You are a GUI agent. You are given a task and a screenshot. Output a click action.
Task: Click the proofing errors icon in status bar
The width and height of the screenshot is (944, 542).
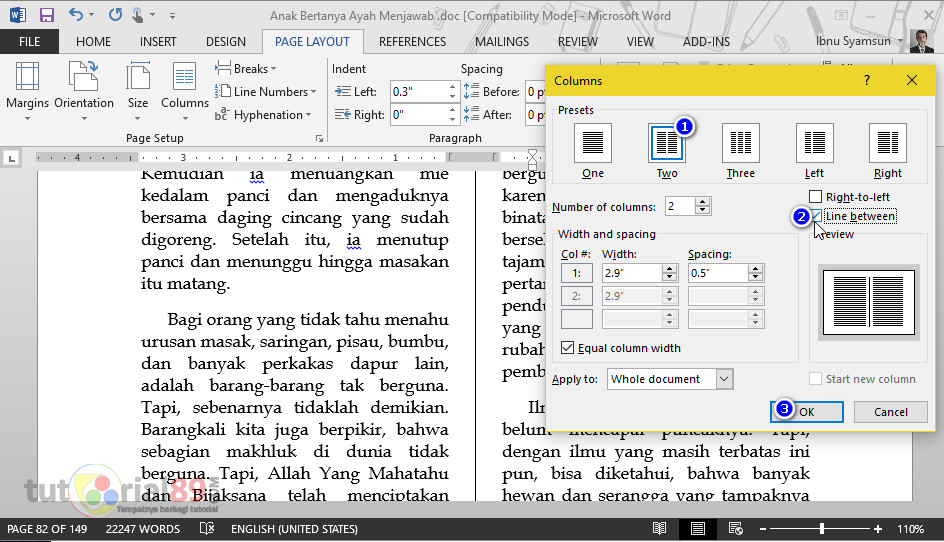(206, 529)
